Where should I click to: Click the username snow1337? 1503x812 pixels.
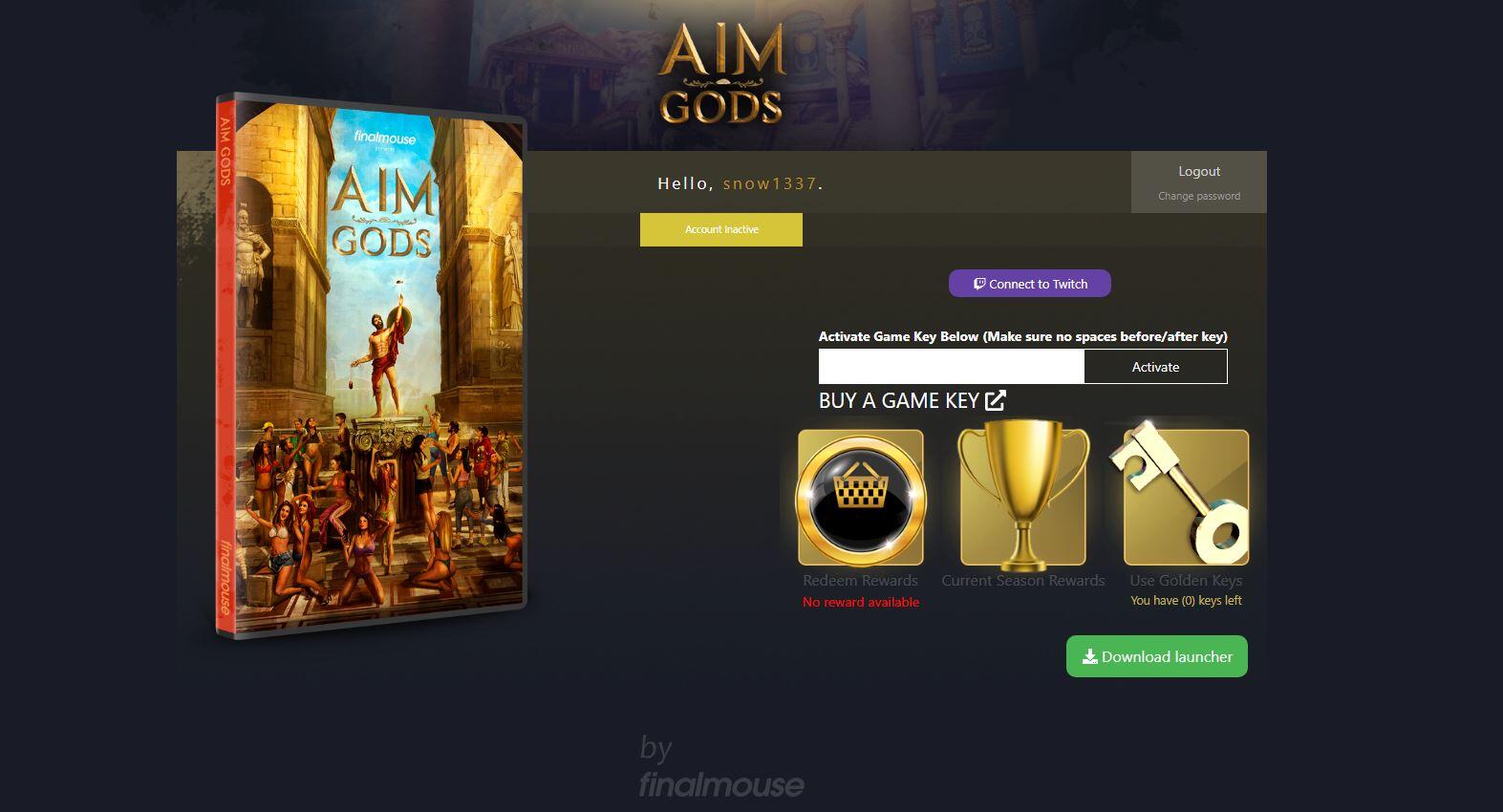(x=770, y=183)
